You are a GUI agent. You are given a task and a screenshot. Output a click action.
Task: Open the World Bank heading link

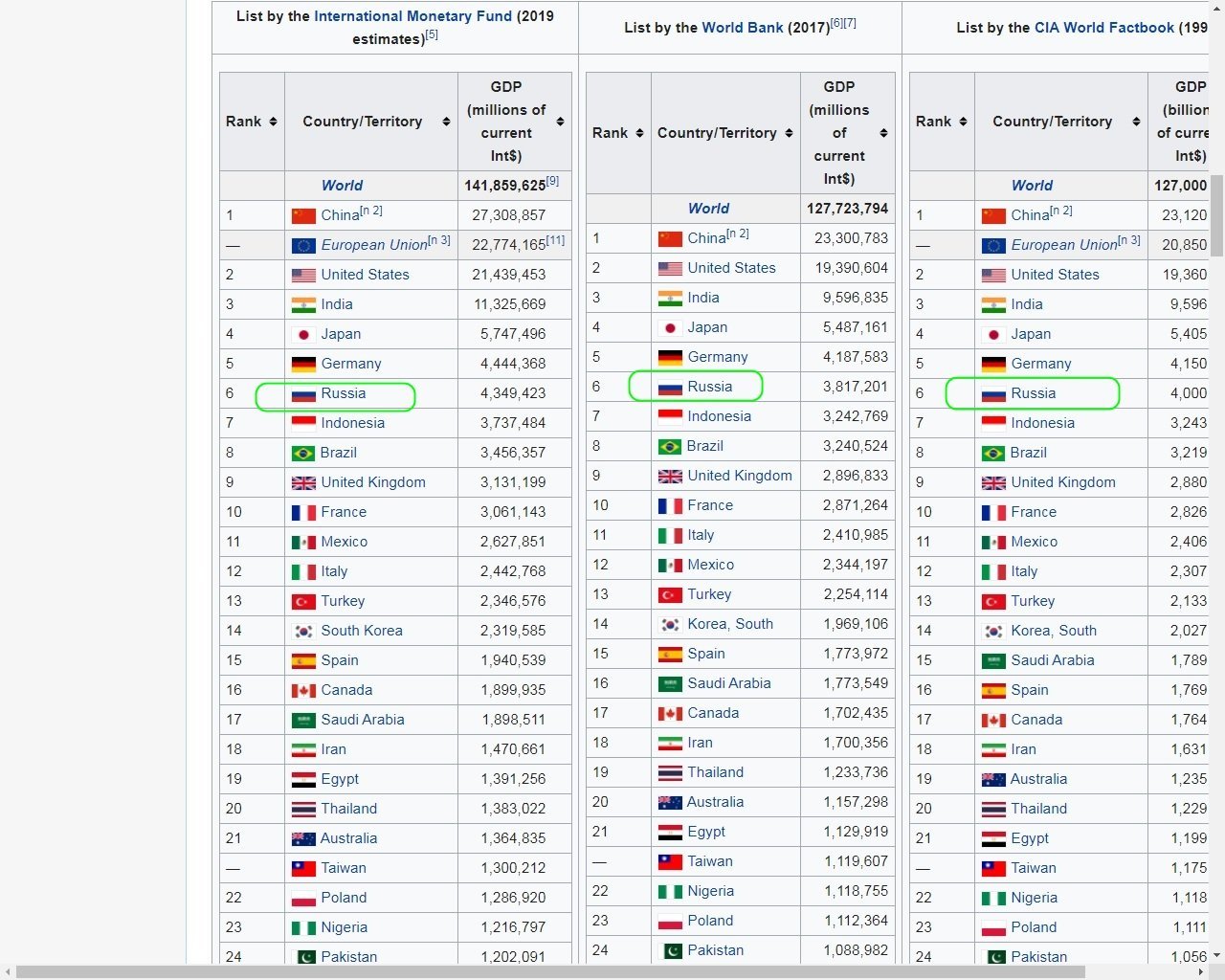[742, 28]
